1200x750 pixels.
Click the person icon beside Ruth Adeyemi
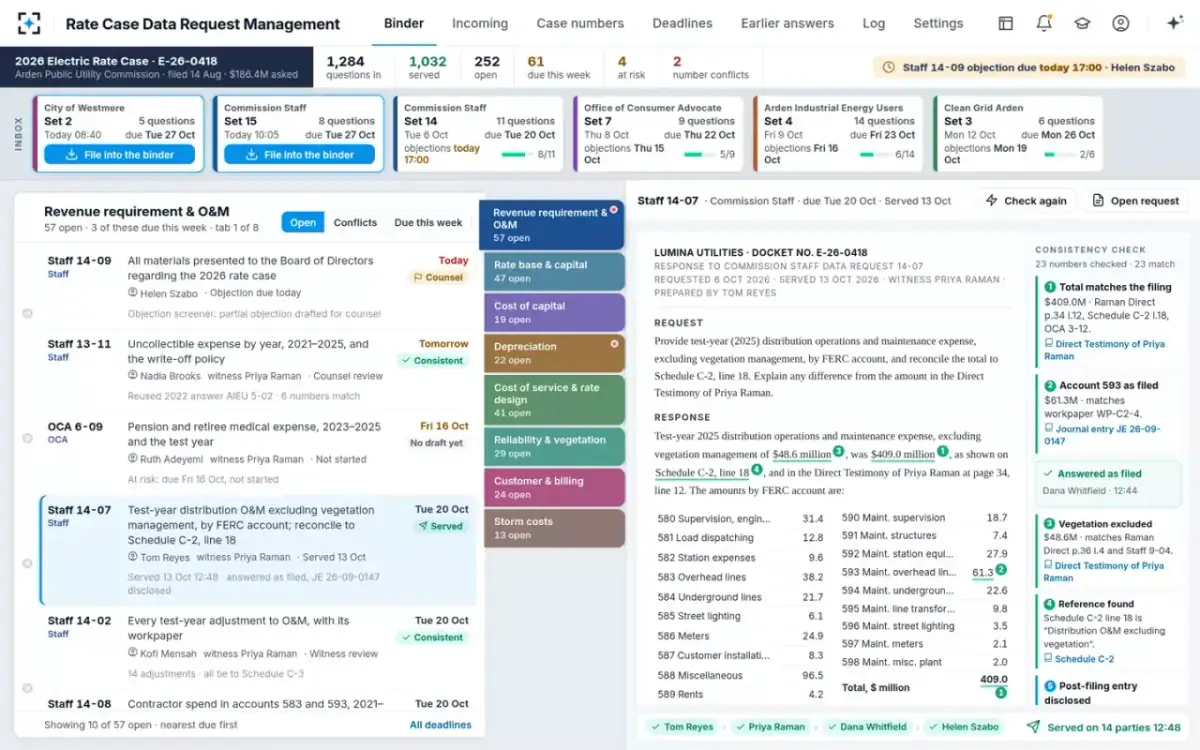133,459
